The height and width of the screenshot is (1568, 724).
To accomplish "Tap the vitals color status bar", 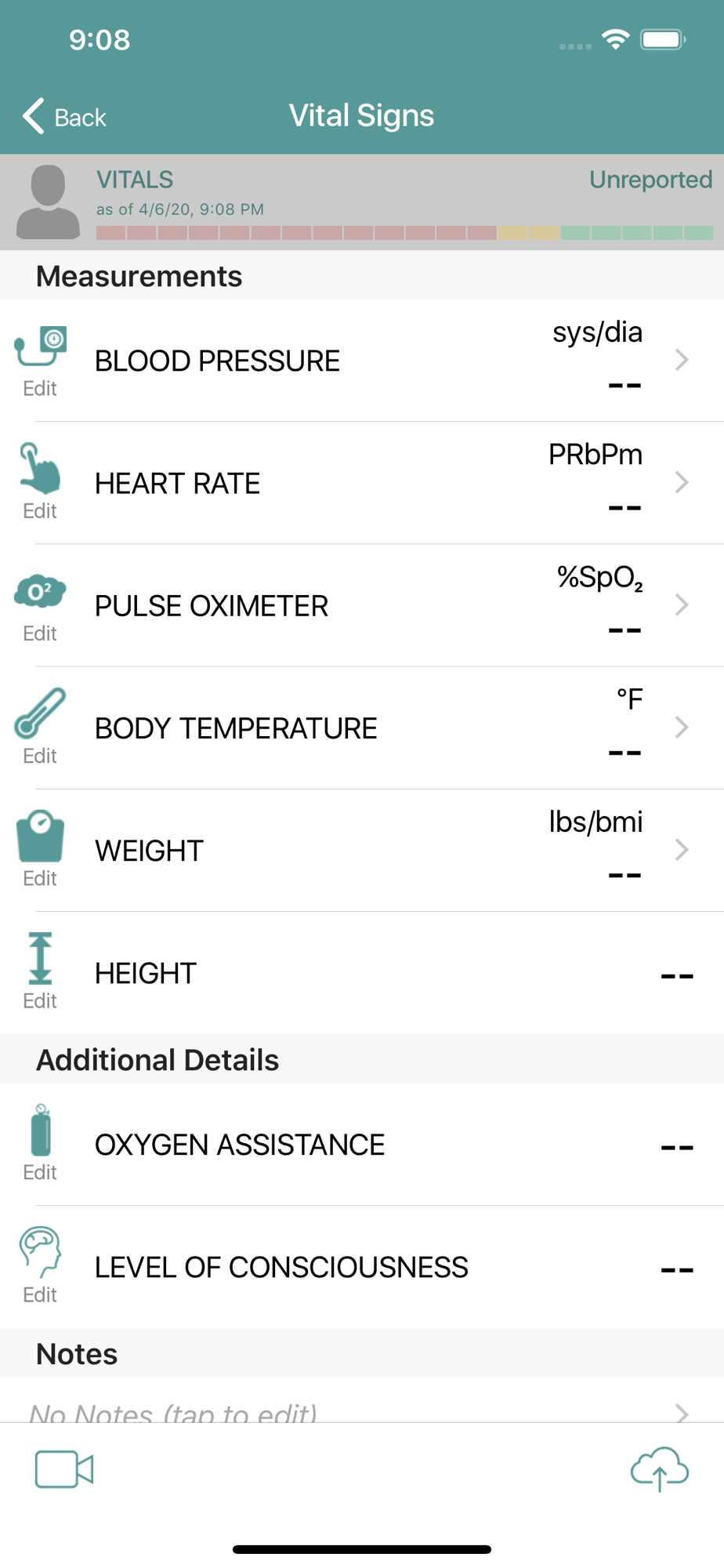I will (x=404, y=233).
